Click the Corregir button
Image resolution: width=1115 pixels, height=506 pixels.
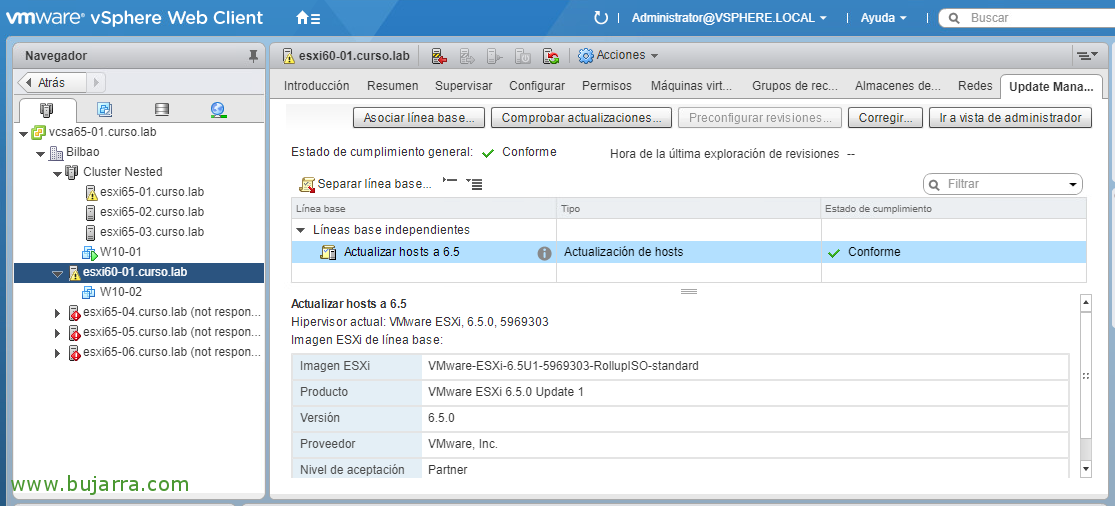[885, 118]
